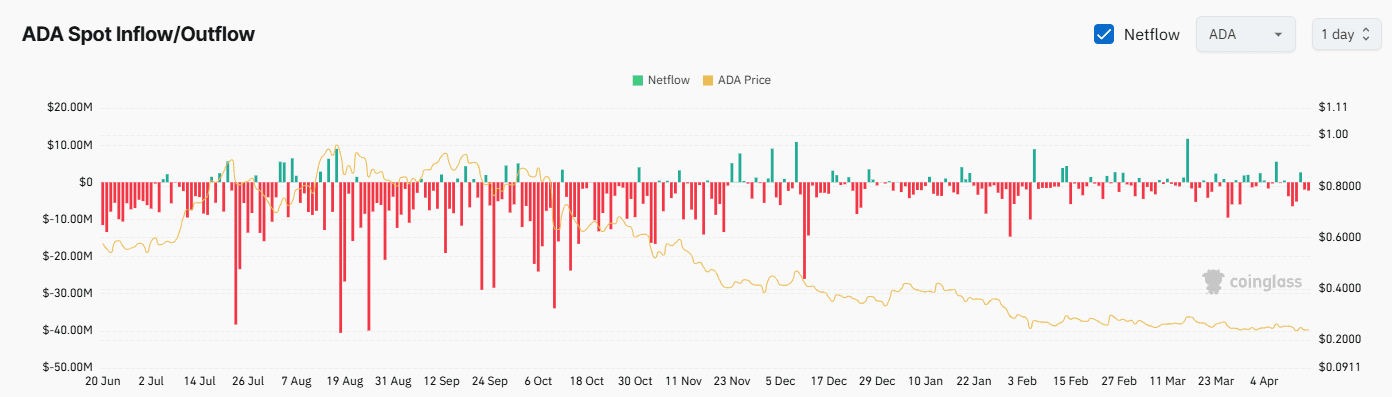Click the $0.2000 price axis value
1392x397 pixels.
[x=1339, y=339]
